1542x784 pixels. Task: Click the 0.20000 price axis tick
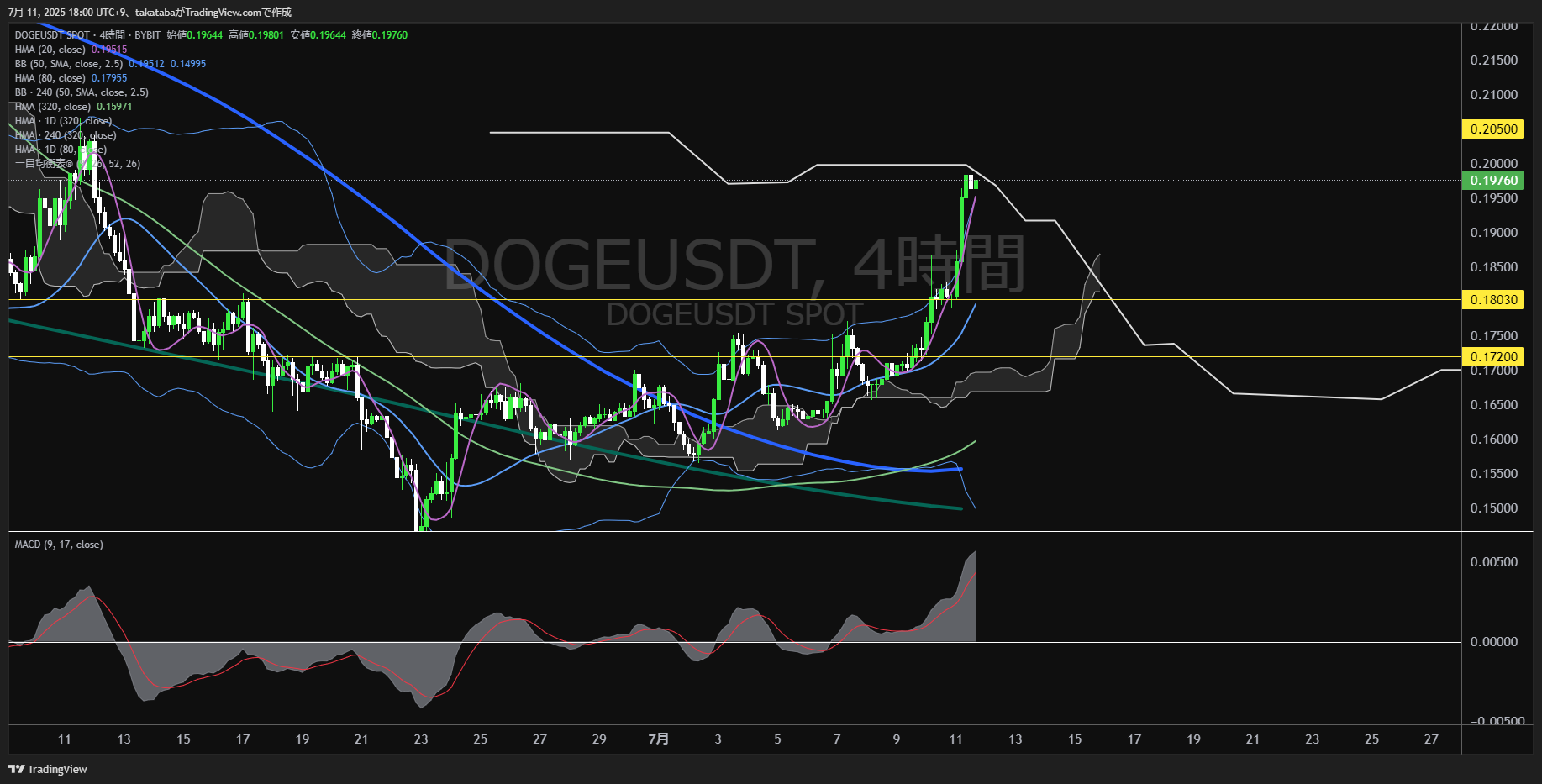tap(1494, 164)
